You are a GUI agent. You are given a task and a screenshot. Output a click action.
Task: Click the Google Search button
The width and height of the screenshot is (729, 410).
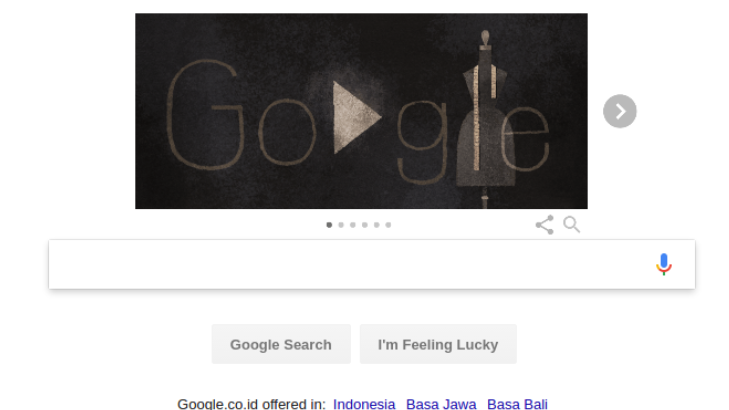(x=281, y=344)
